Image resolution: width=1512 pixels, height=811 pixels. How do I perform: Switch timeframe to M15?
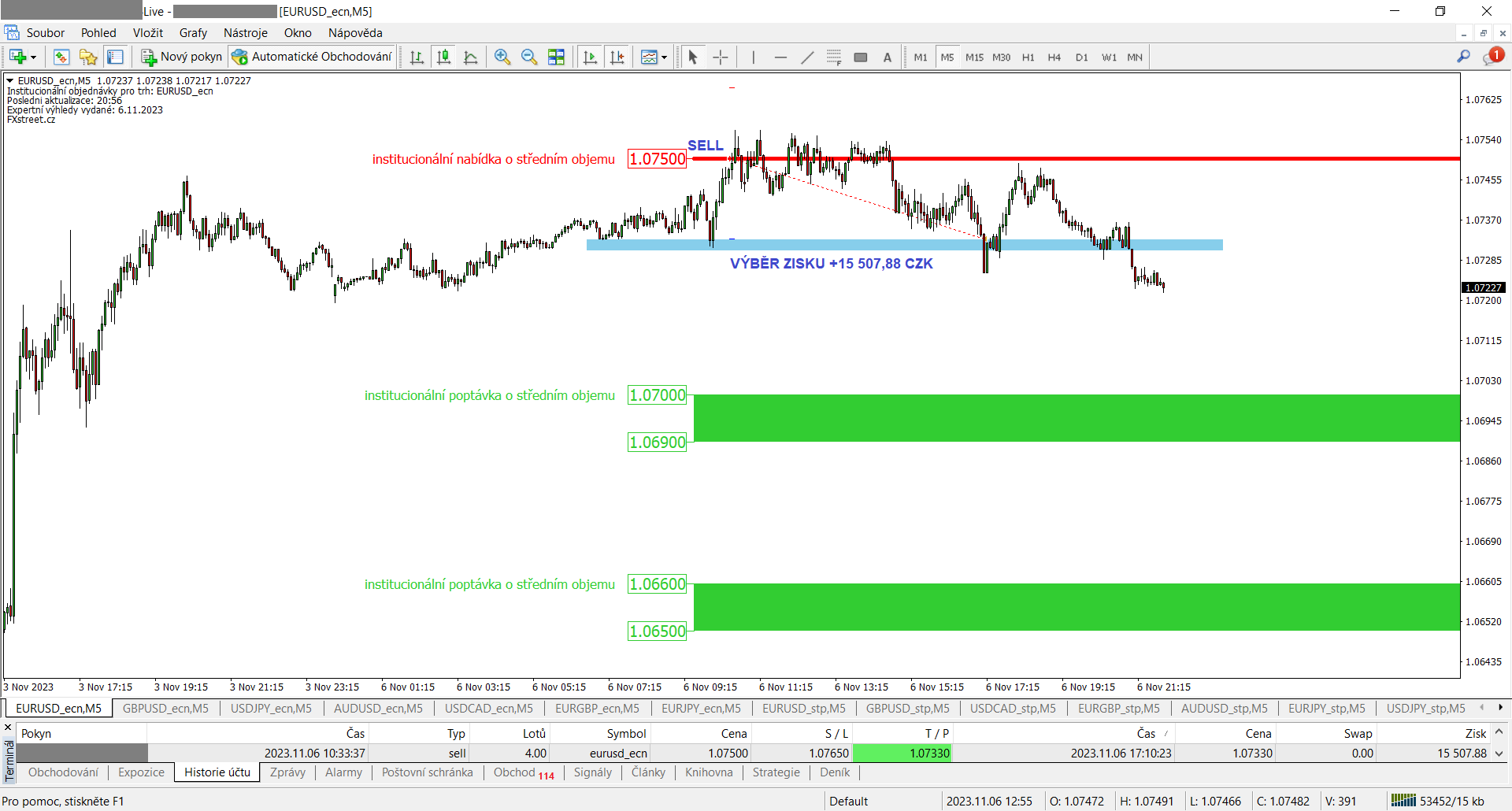point(974,57)
